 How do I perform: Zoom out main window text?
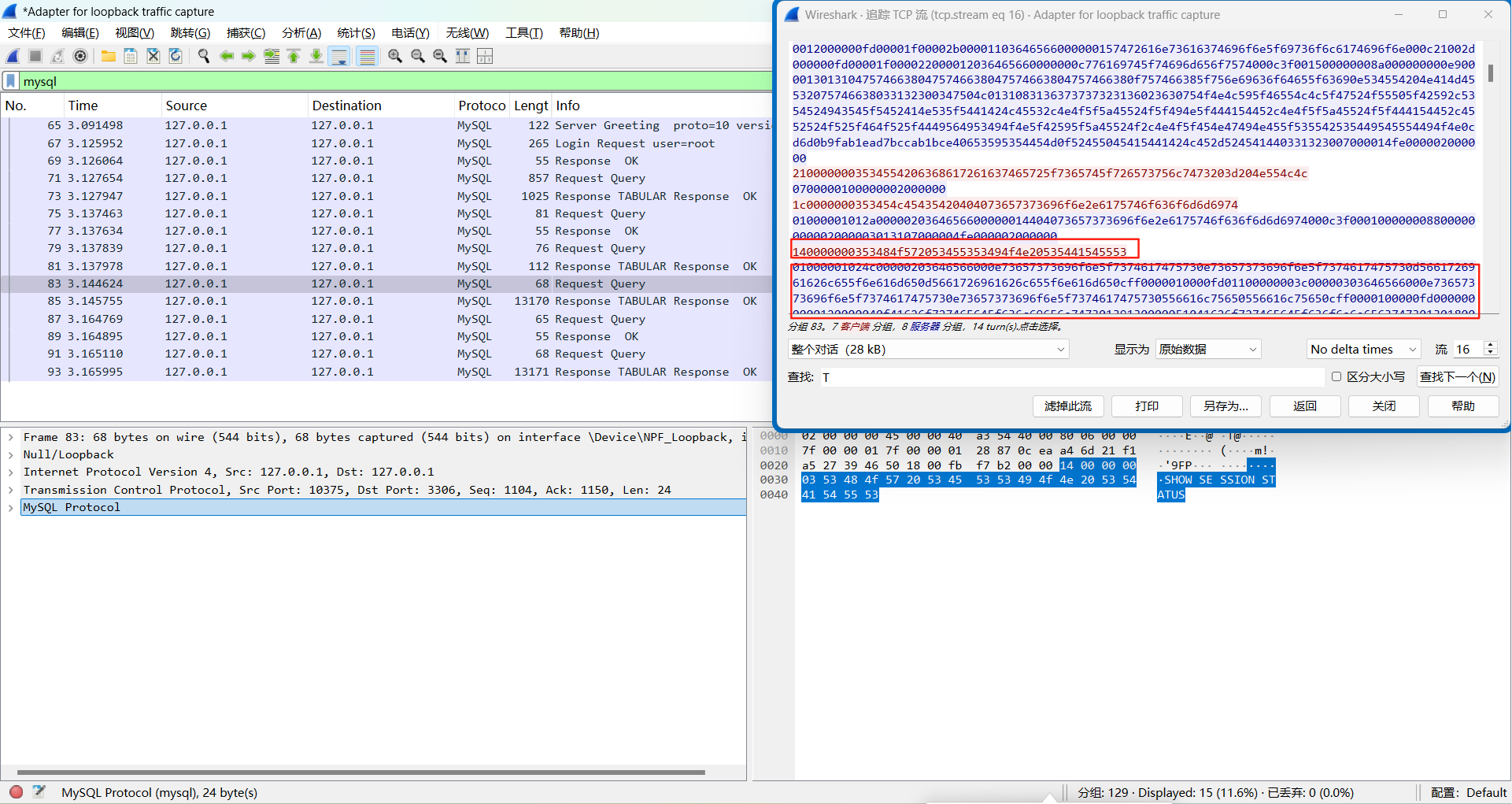418,56
